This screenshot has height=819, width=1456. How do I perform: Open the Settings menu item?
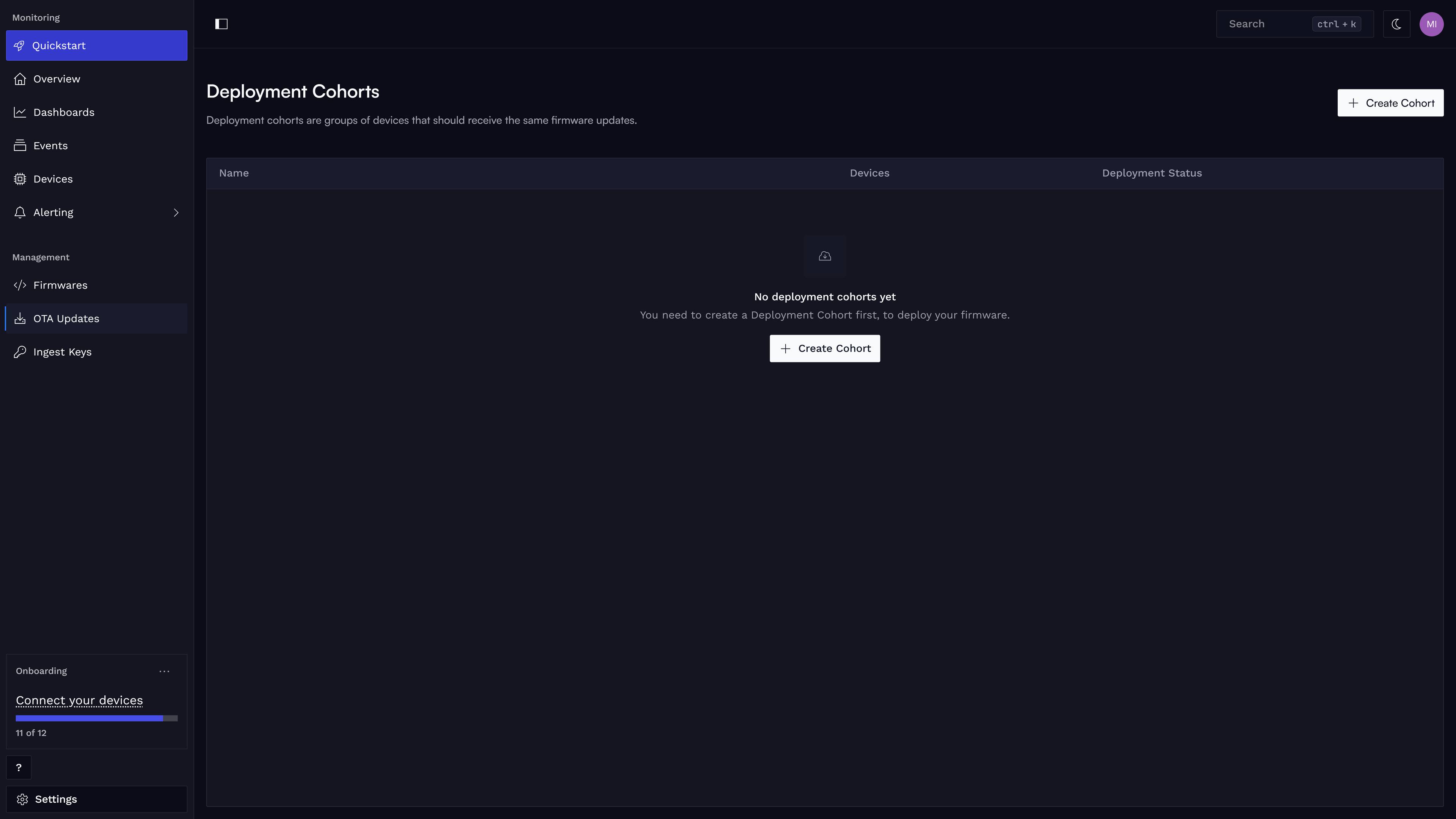point(97,799)
